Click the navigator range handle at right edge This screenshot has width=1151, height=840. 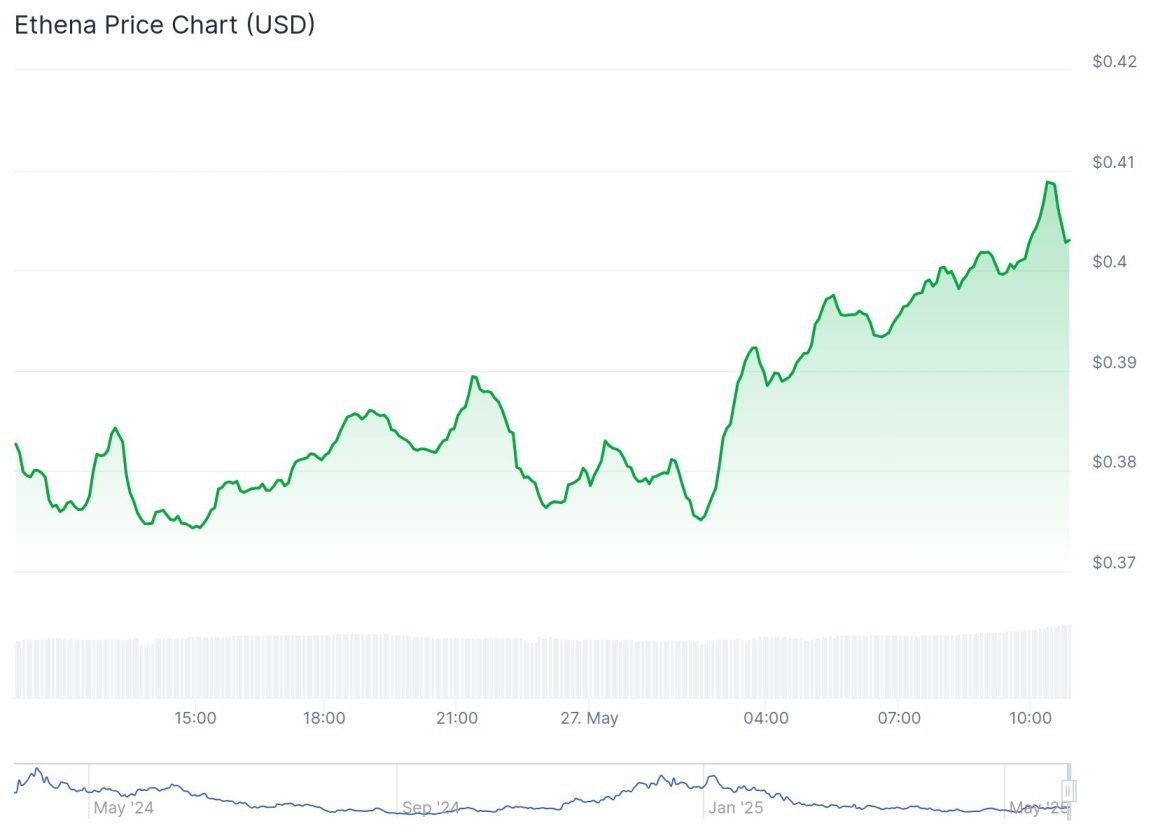point(1068,792)
